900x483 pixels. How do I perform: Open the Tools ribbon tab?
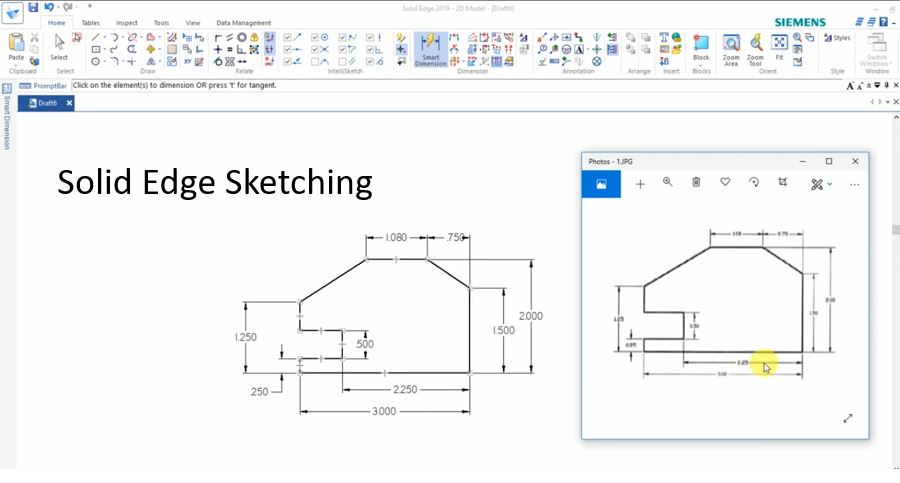[161, 22]
